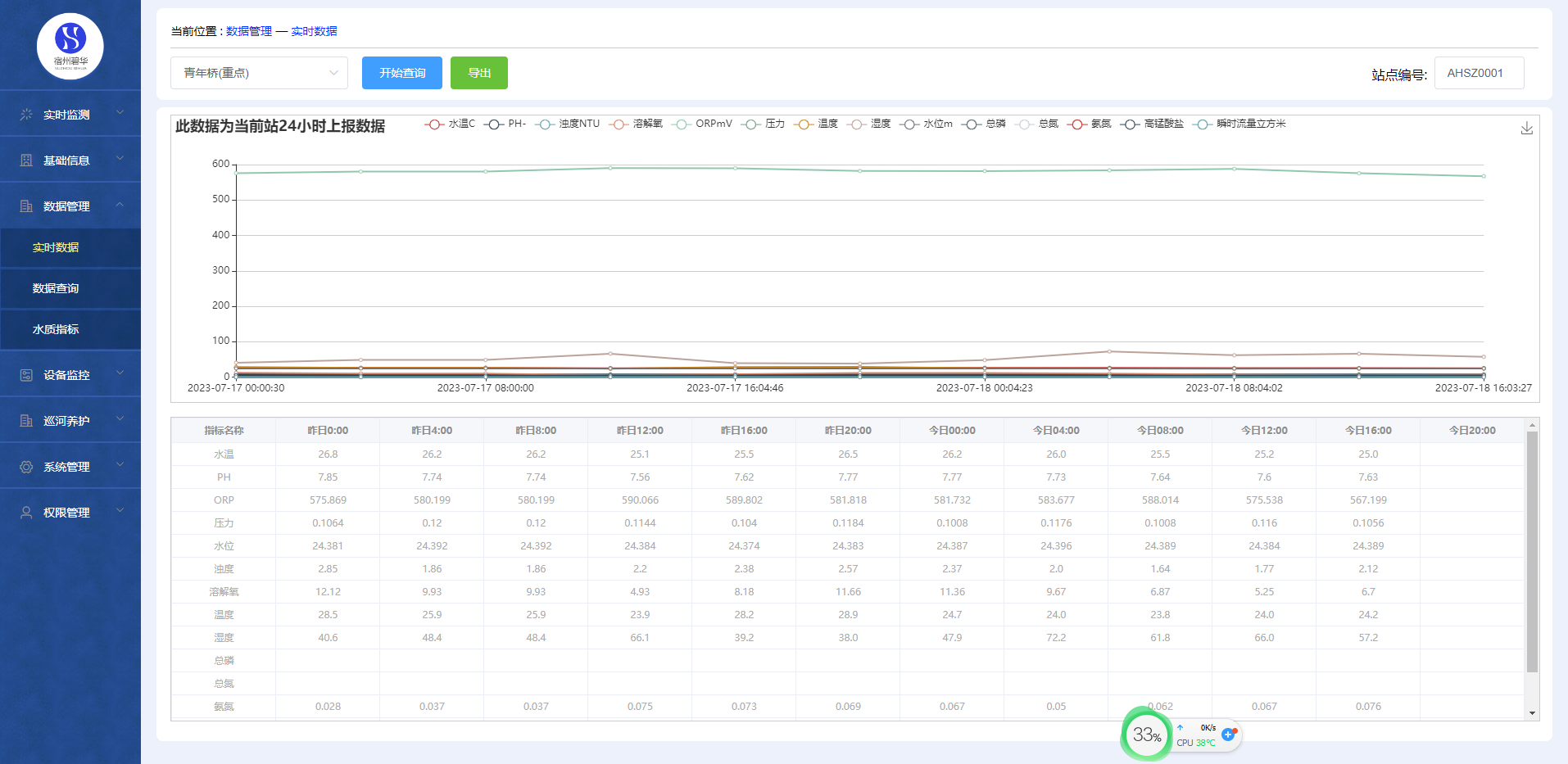The height and width of the screenshot is (764, 1568).
Task: Toggle the 瞬时流量立方米 legend series
Action: (x=1239, y=124)
